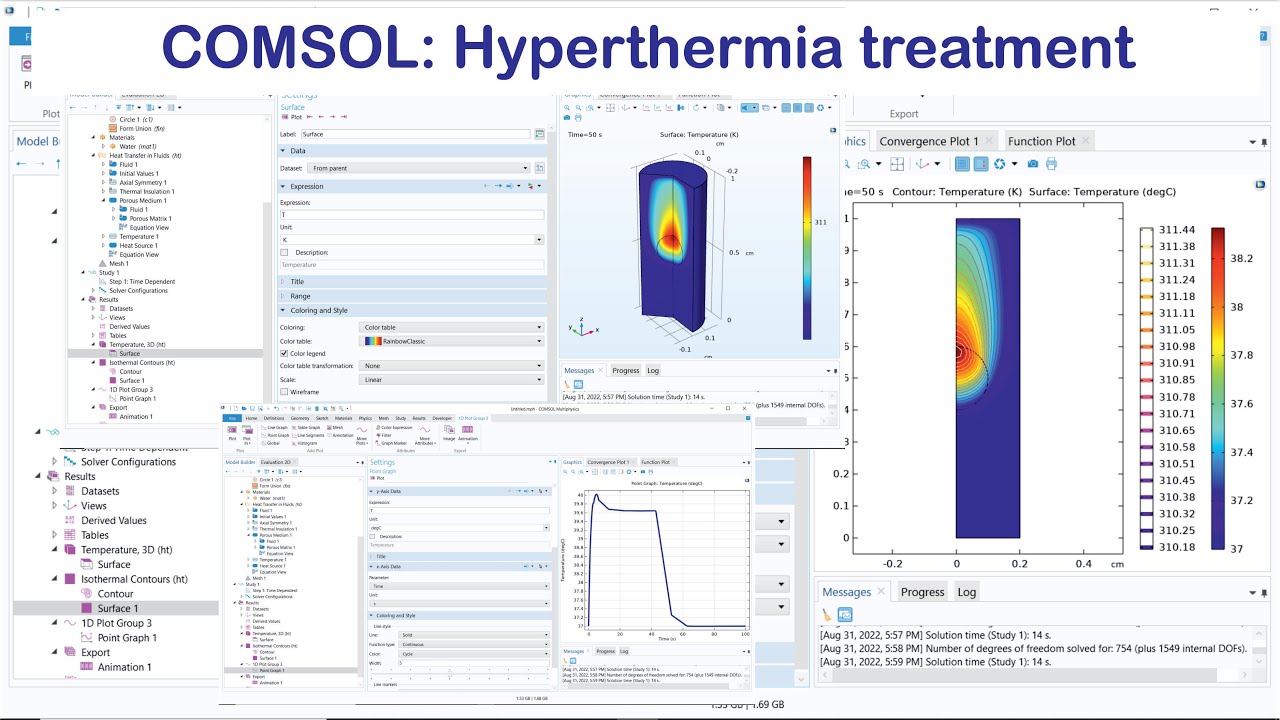Open Results ribbon tab in lower window

click(419, 418)
